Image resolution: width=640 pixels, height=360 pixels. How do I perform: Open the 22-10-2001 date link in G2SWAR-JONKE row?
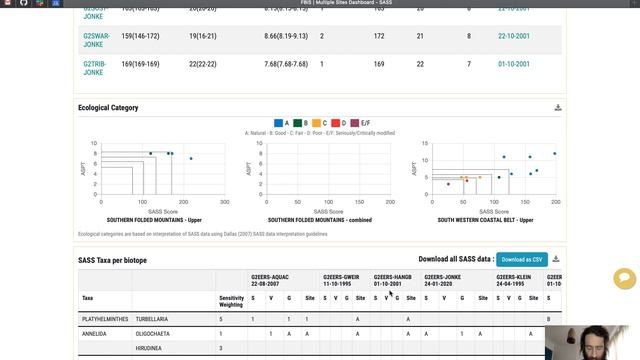click(x=513, y=36)
